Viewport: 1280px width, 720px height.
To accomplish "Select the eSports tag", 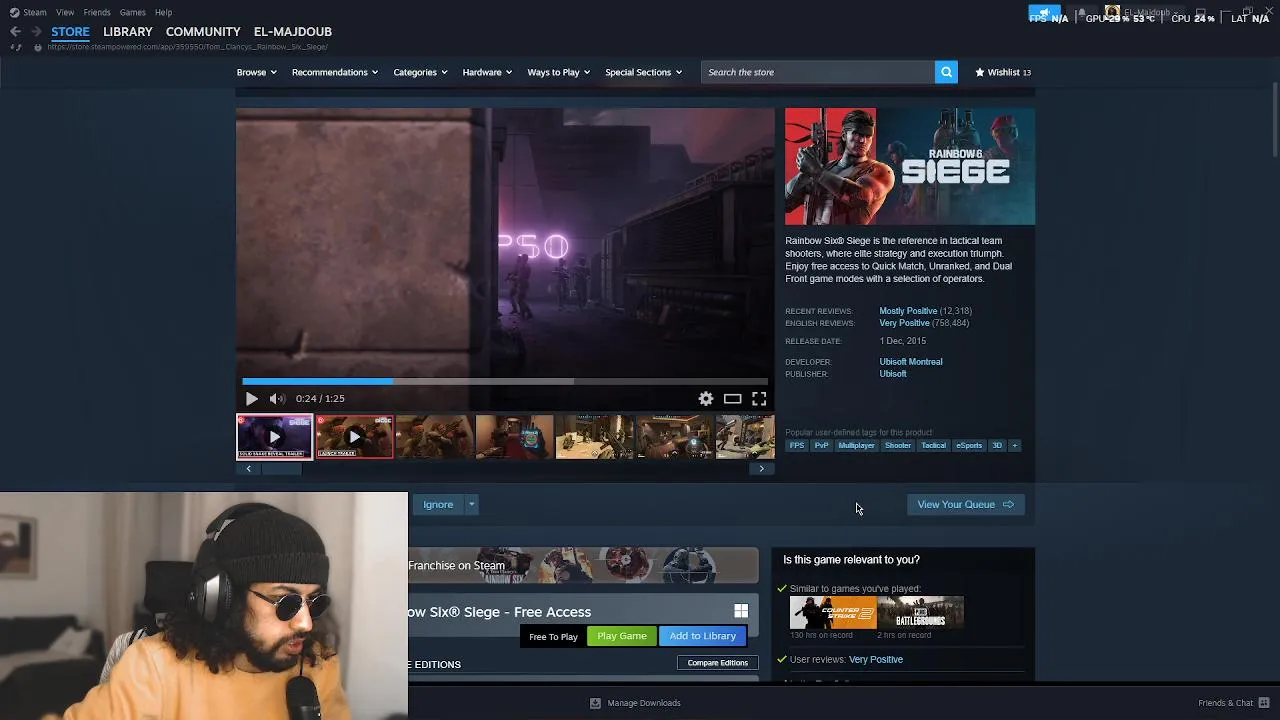I will pyautogui.click(x=969, y=446).
